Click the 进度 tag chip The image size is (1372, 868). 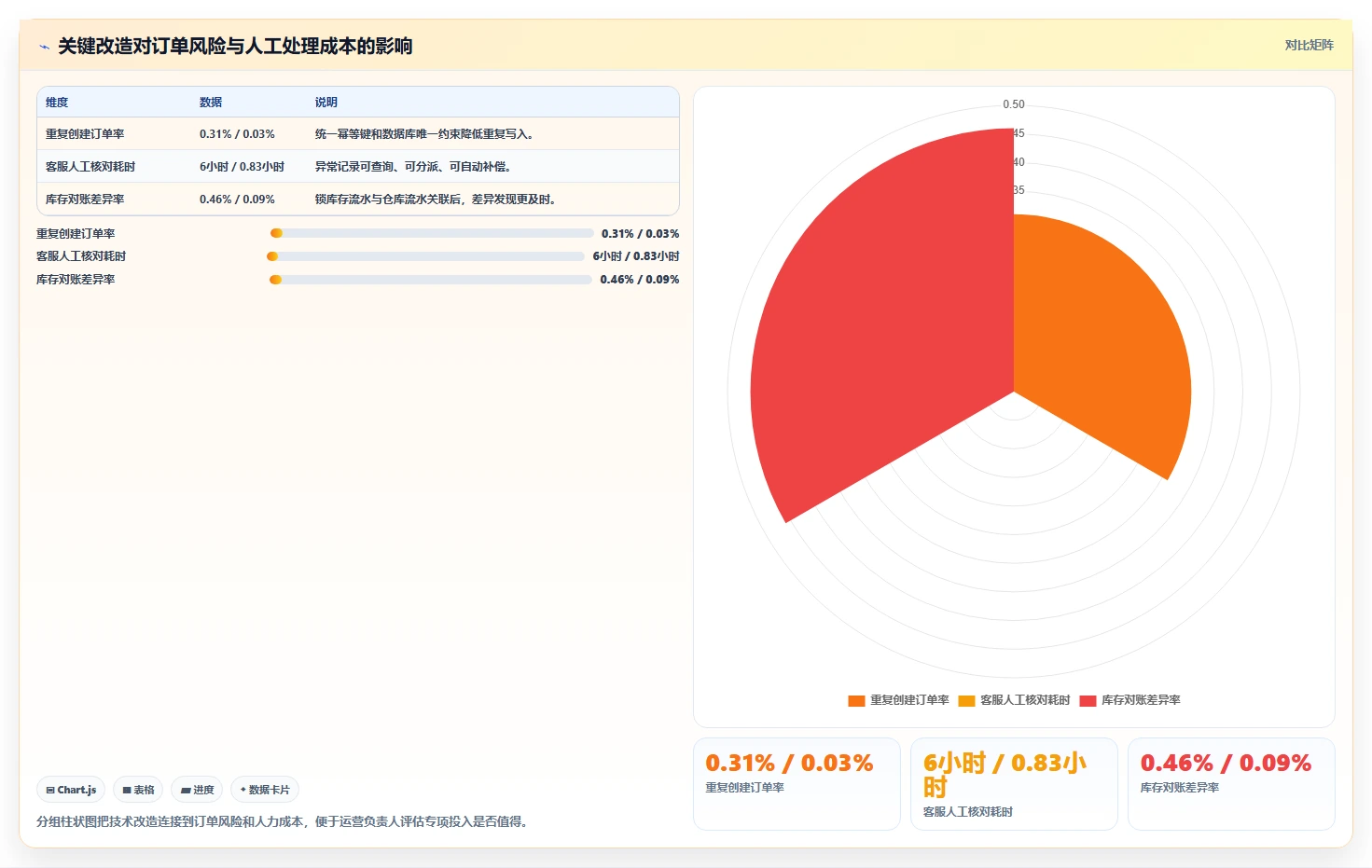click(197, 790)
